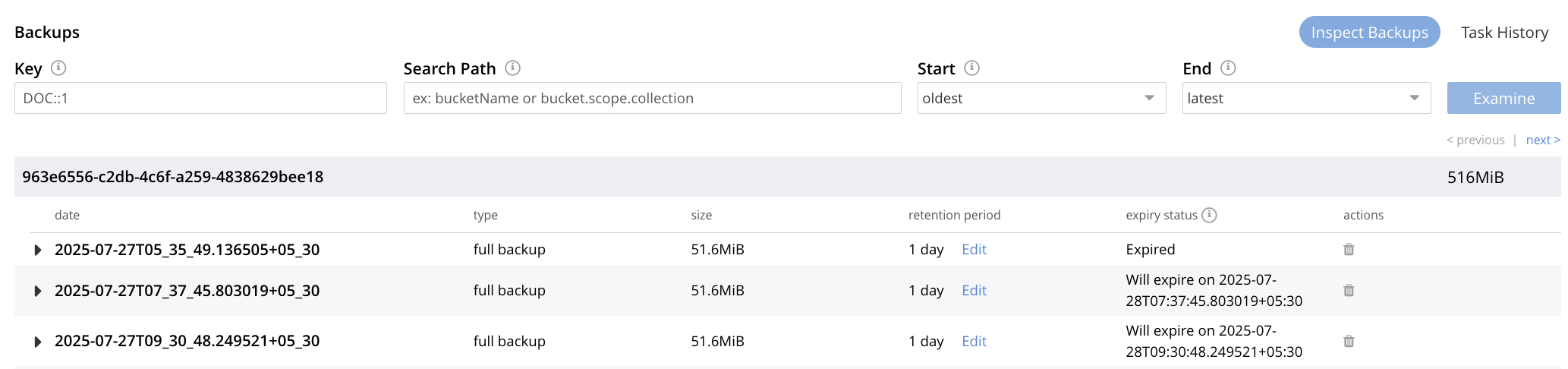The image size is (1568, 369).
Task: Delete the expired 05_35_49 backup
Action: pos(1349,250)
